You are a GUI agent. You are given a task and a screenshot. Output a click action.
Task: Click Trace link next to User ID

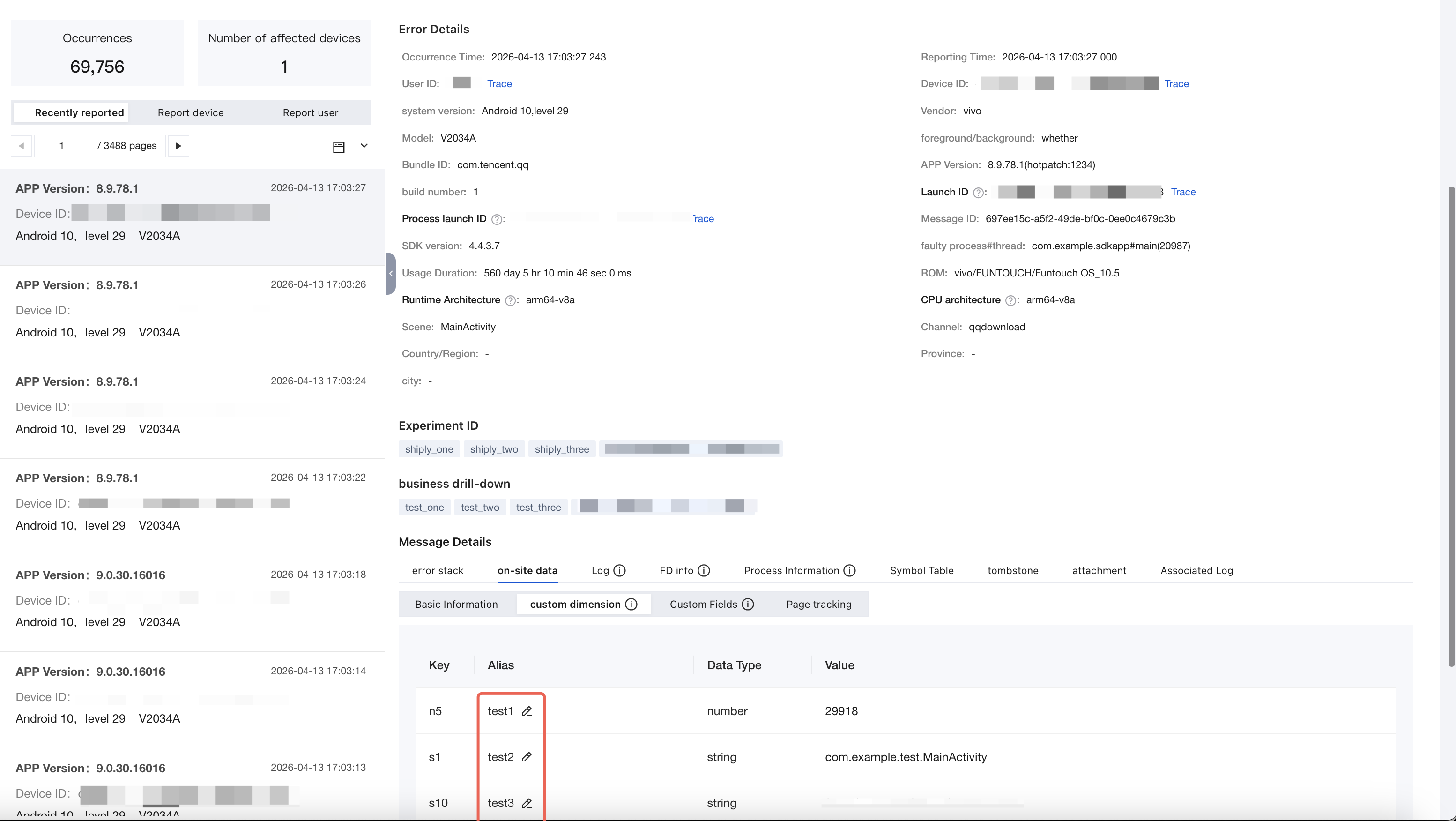tap(499, 84)
